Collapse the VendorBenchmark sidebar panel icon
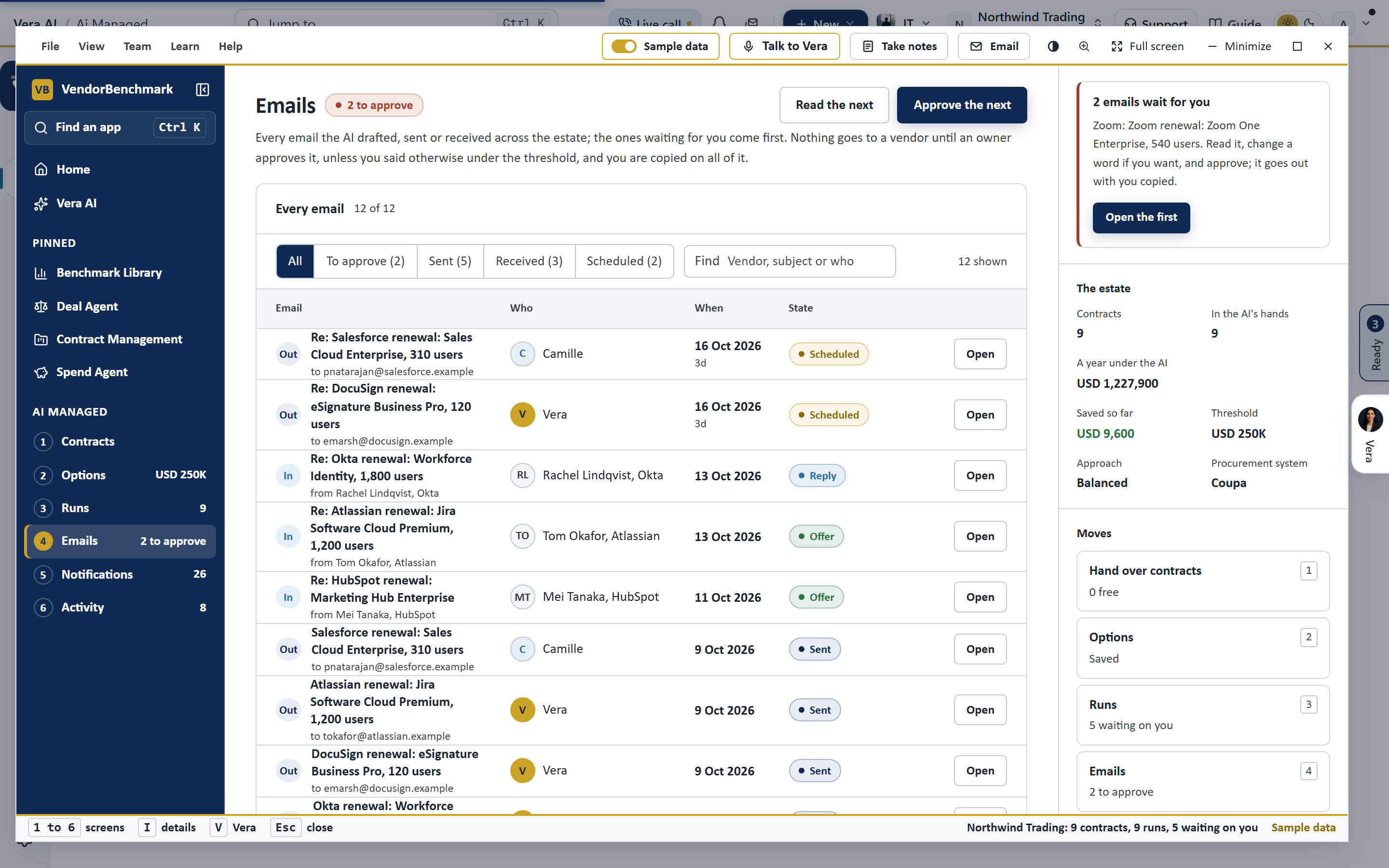The image size is (1389, 868). tap(202, 90)
